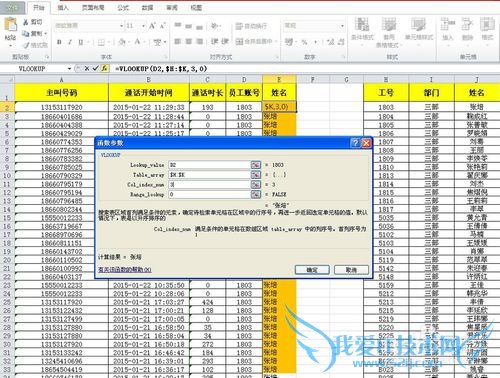This screenshot has height=378, width=500.
Task: Click the formula bar text =VLOOKUP(D2,$H:$K,3,0)
Action: pyautogui.click(x=161, y=69)
